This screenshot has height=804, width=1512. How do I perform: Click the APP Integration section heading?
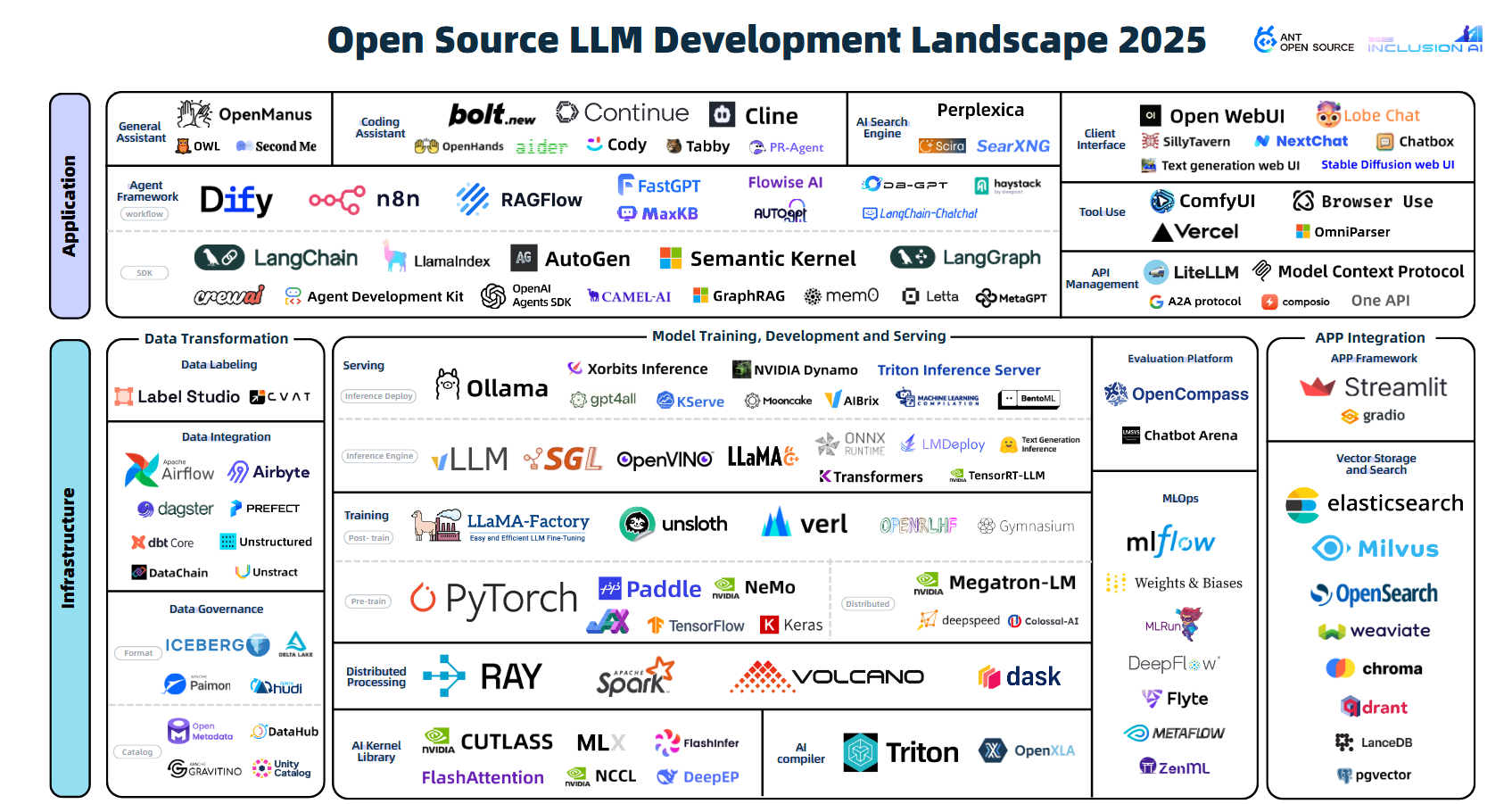(1370, 338)
